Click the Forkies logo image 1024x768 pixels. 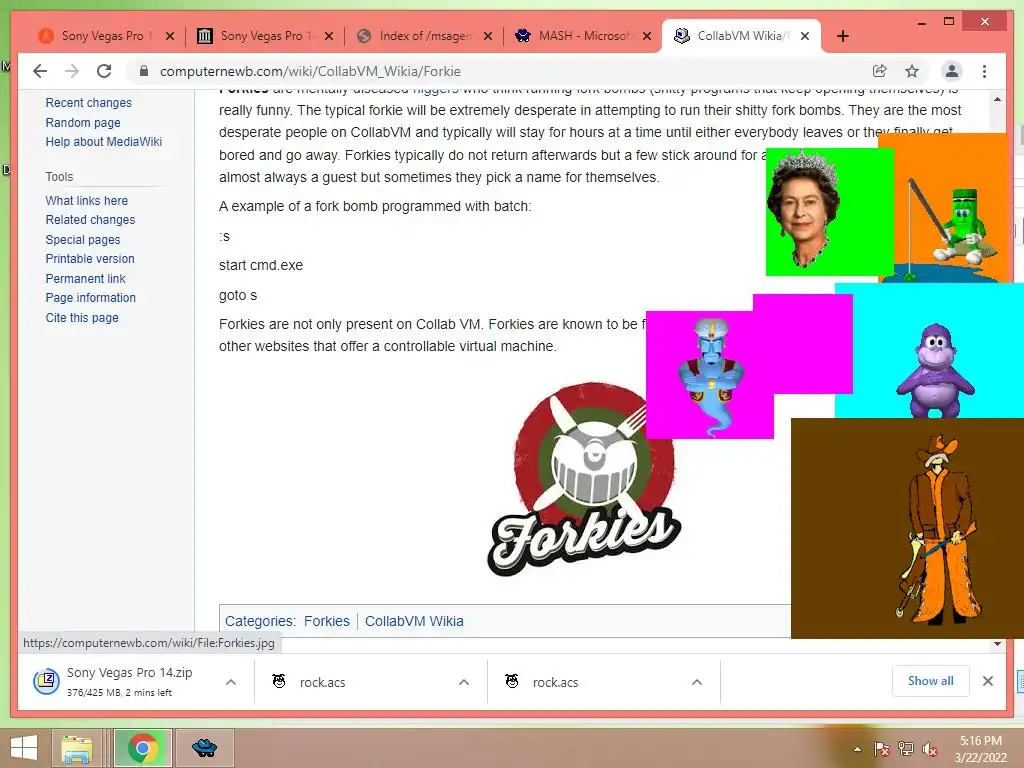[584, 479]
